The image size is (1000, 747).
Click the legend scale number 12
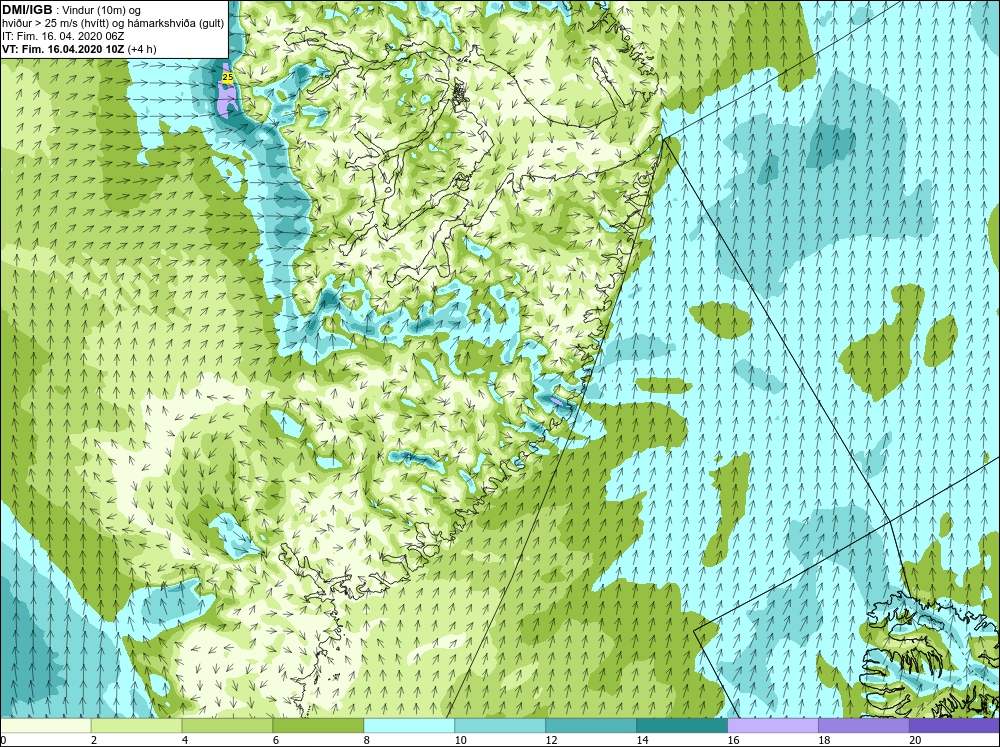click(551, 740)
